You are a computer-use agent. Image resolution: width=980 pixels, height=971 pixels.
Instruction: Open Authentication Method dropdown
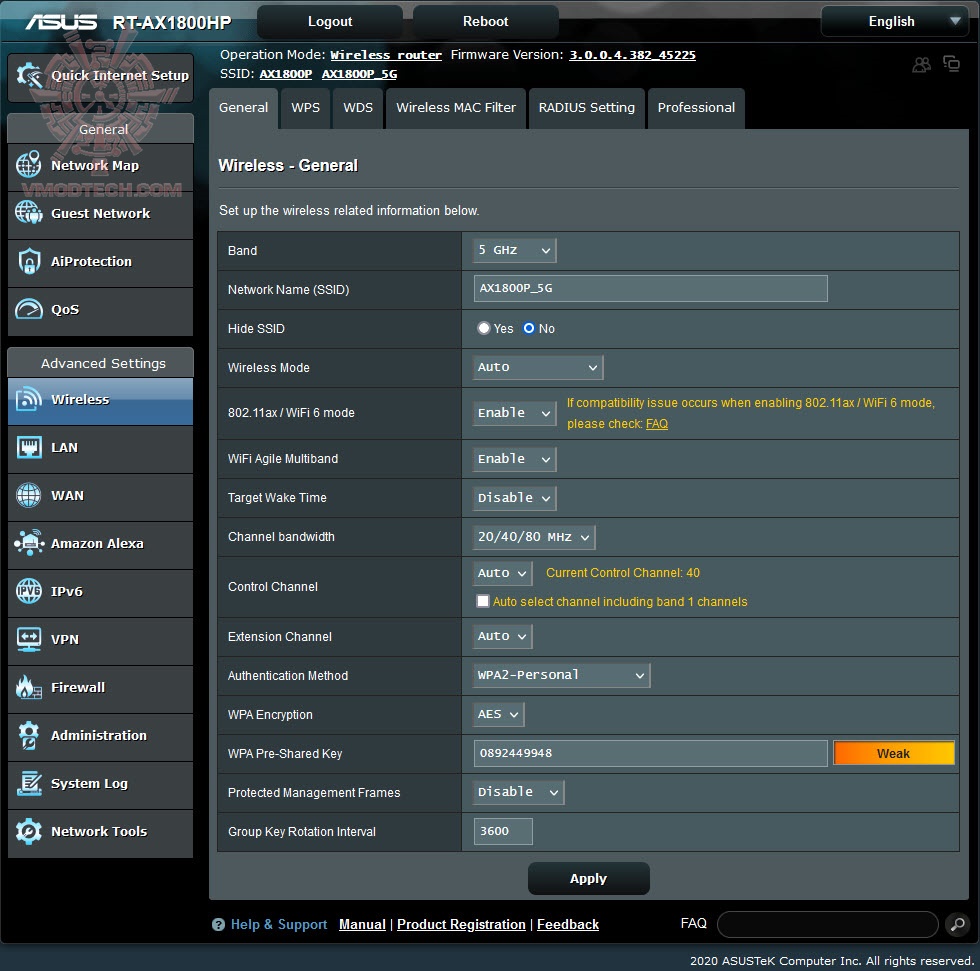point(561,675)
